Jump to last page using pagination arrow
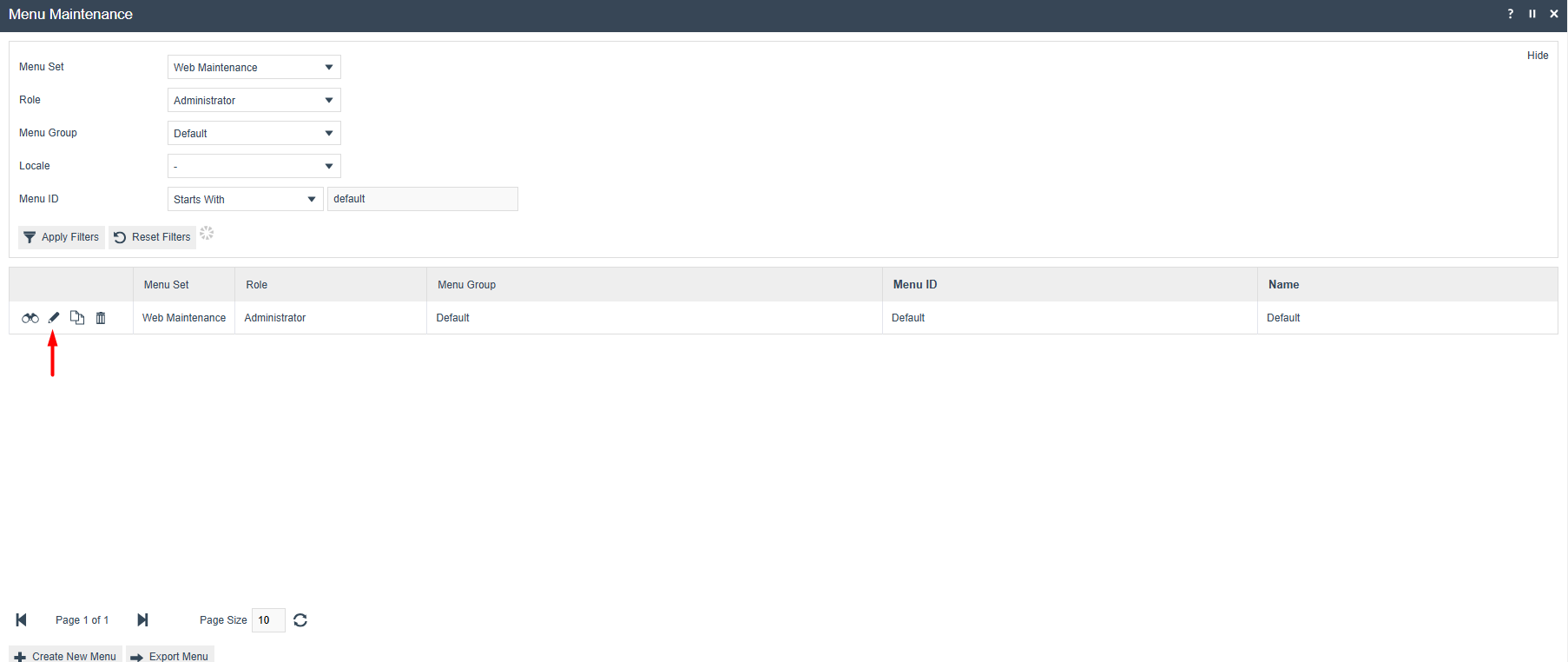1568x662 pixels. pos(142,619)
